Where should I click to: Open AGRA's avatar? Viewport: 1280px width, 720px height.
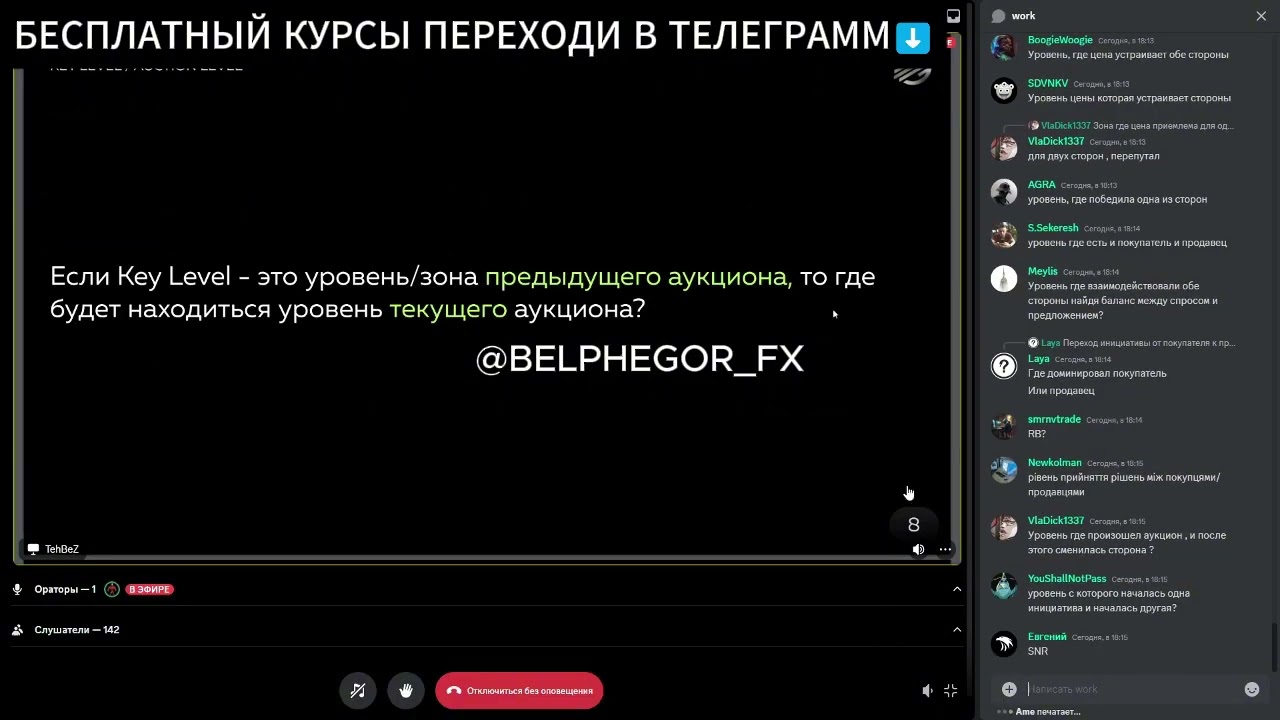pyautogui.click(x=1004, y=191)
